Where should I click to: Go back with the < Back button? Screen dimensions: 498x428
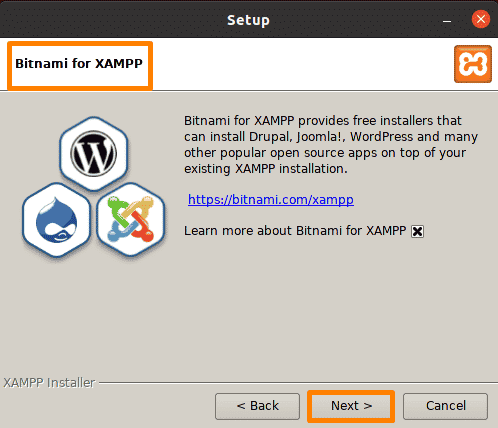click(257, 406)
